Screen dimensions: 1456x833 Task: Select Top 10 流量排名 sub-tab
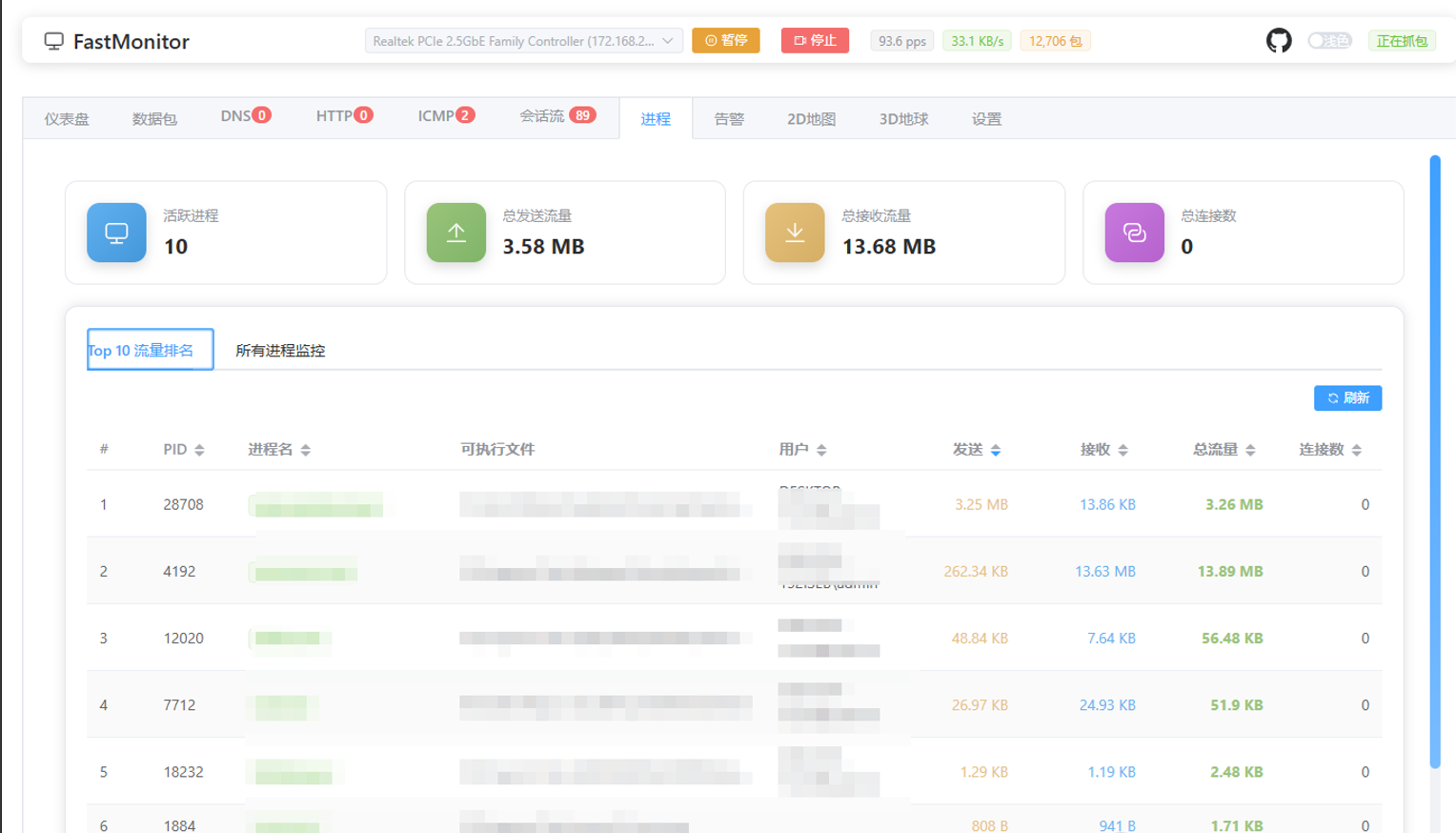[x=150, y=350]
